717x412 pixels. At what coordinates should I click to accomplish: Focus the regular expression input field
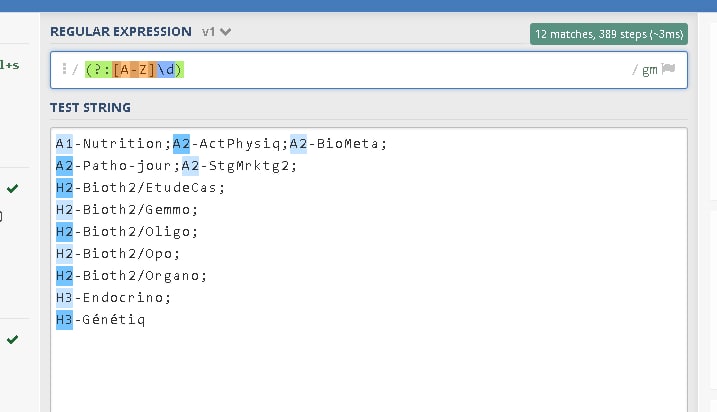[x=369, y=70]
